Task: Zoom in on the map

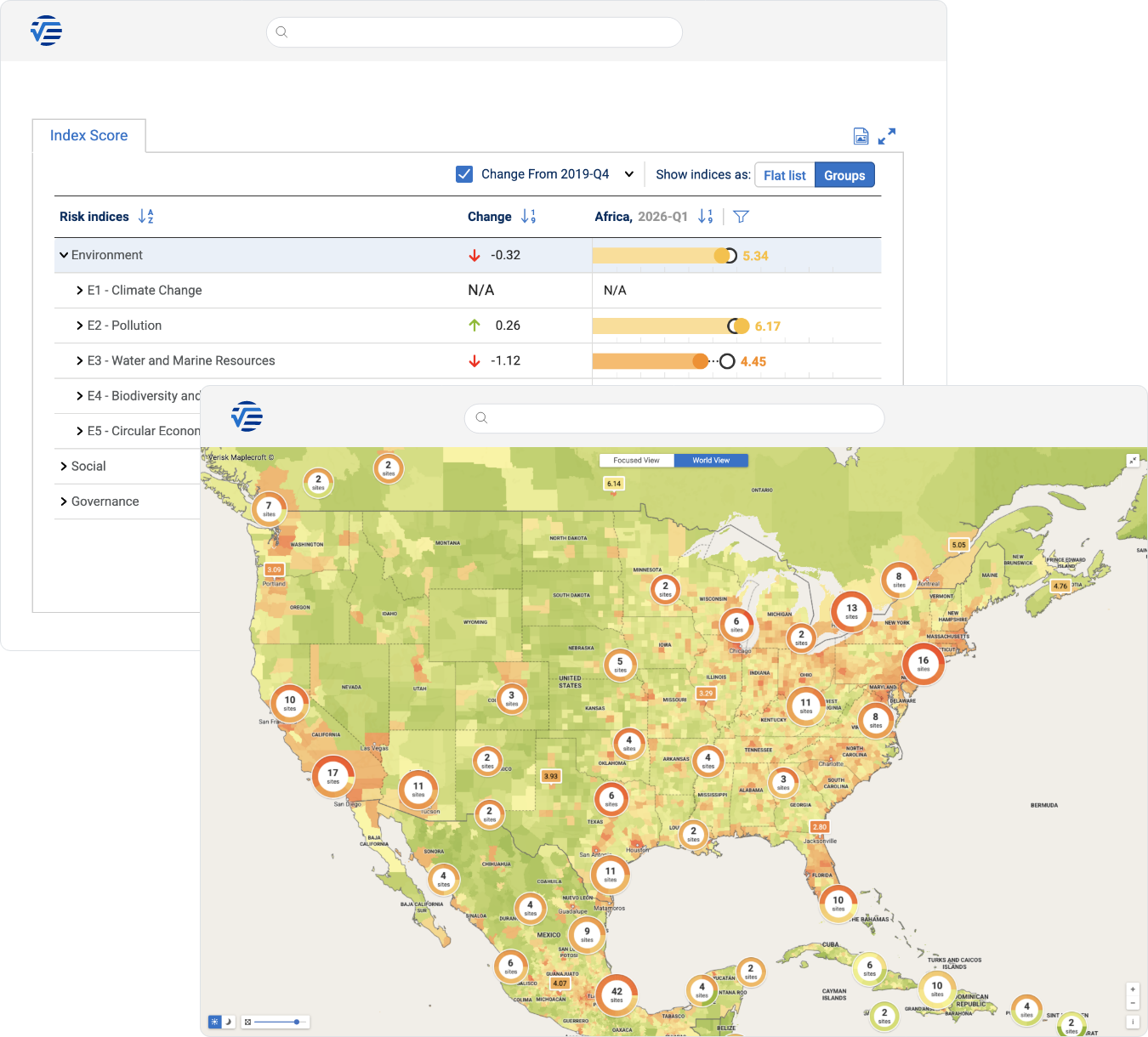Action: pos(1133,989)
